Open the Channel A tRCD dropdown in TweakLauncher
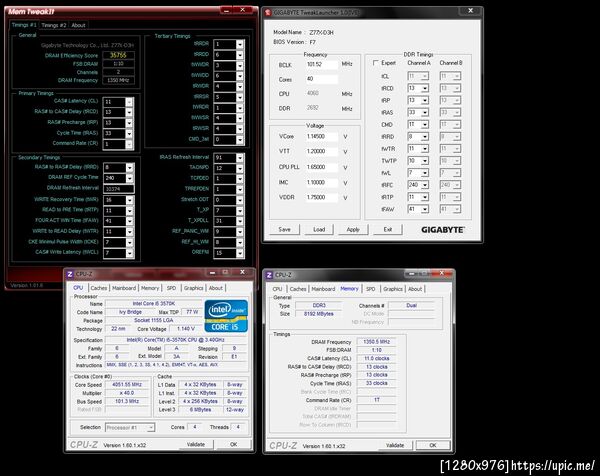Screen dimensions: 600x476 point(425,88)
